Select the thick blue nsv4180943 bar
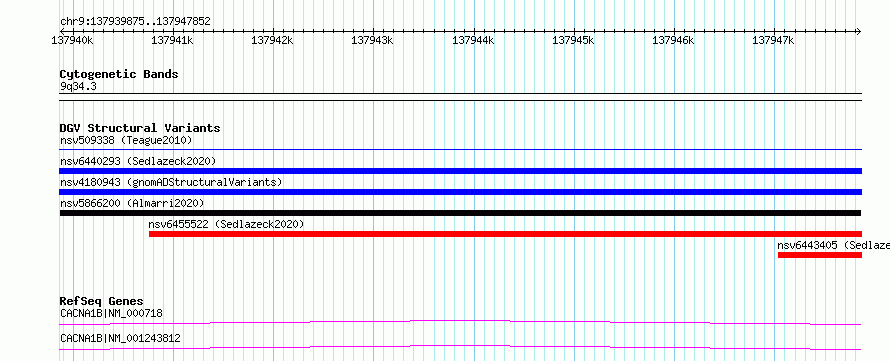The image size is (890, 361). [460, 192]
